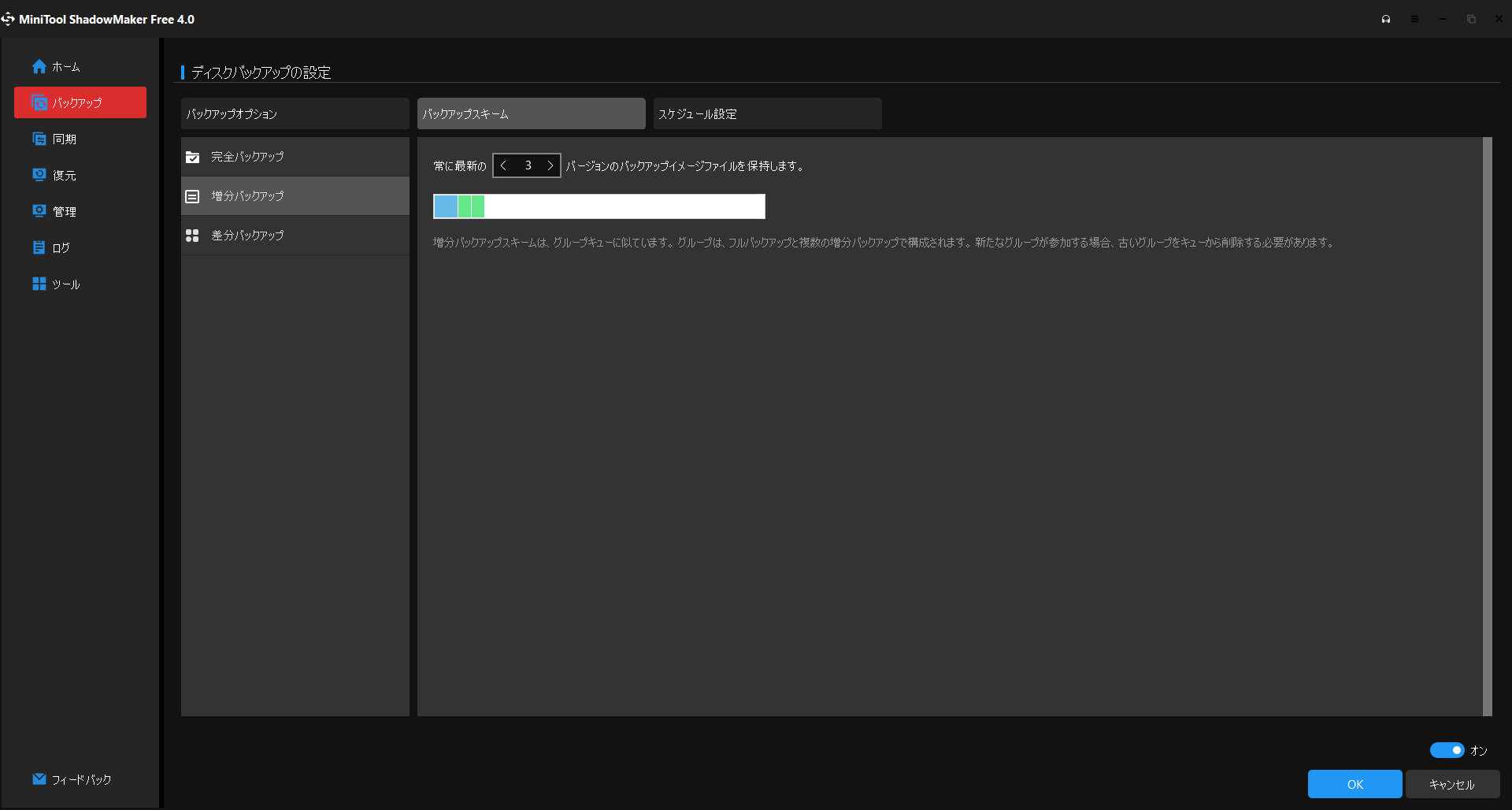Open the hamburger menu in title bar
1512x810 pixels.
[x=1414, y=19]
